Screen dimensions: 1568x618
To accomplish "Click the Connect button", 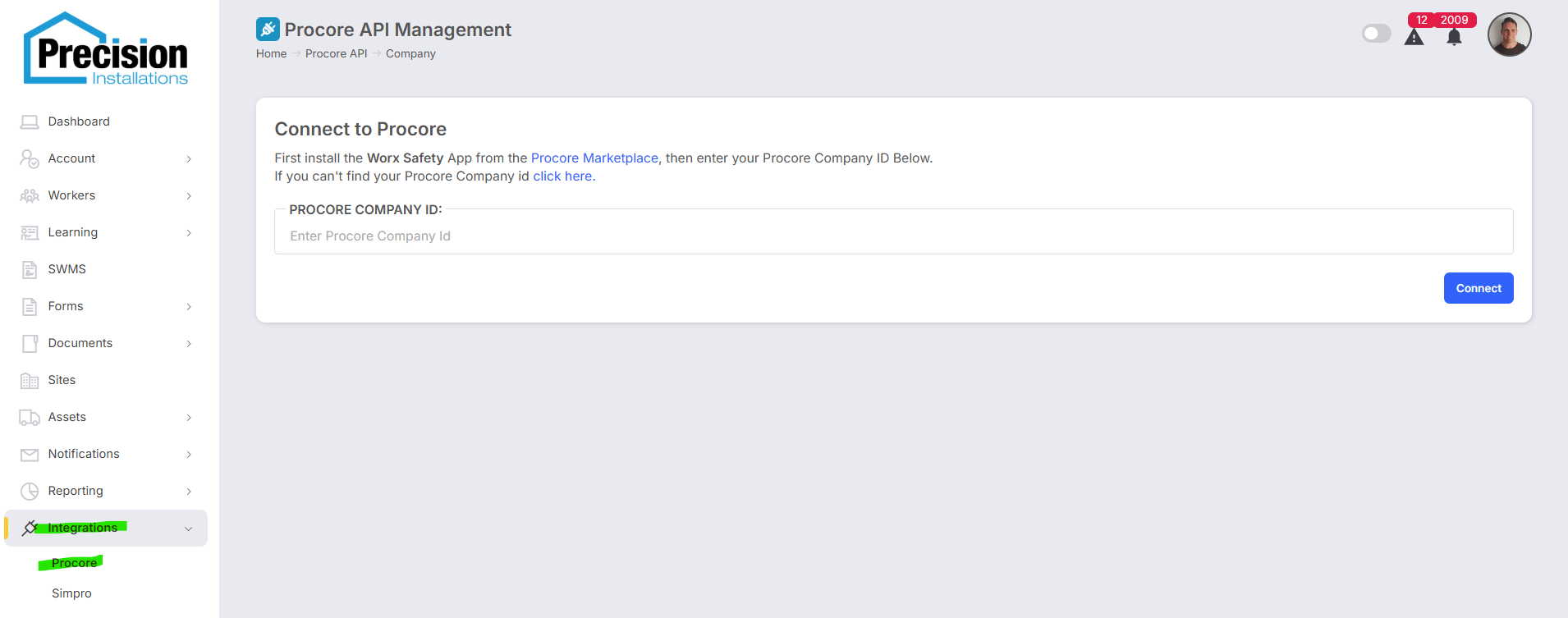I will point(1479,288).
